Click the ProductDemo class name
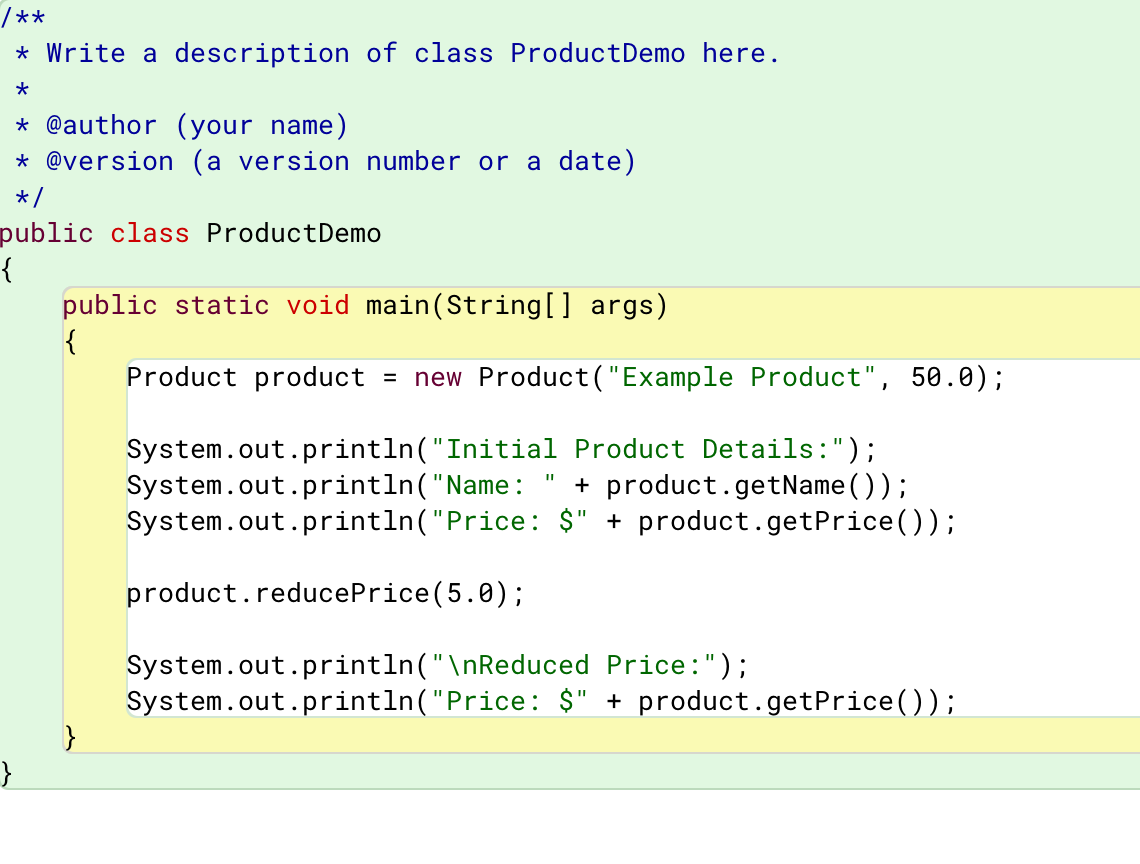 coord(293,233)
